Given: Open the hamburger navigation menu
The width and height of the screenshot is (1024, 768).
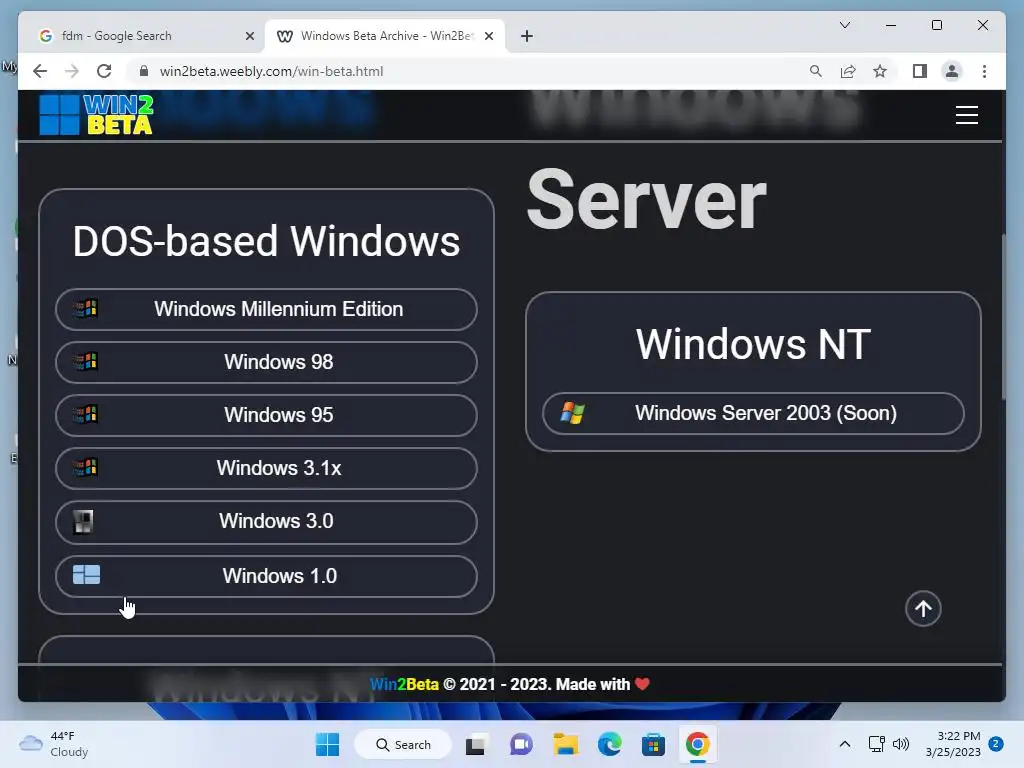Looking at the screenshot, I should click(x=967, y=115).
